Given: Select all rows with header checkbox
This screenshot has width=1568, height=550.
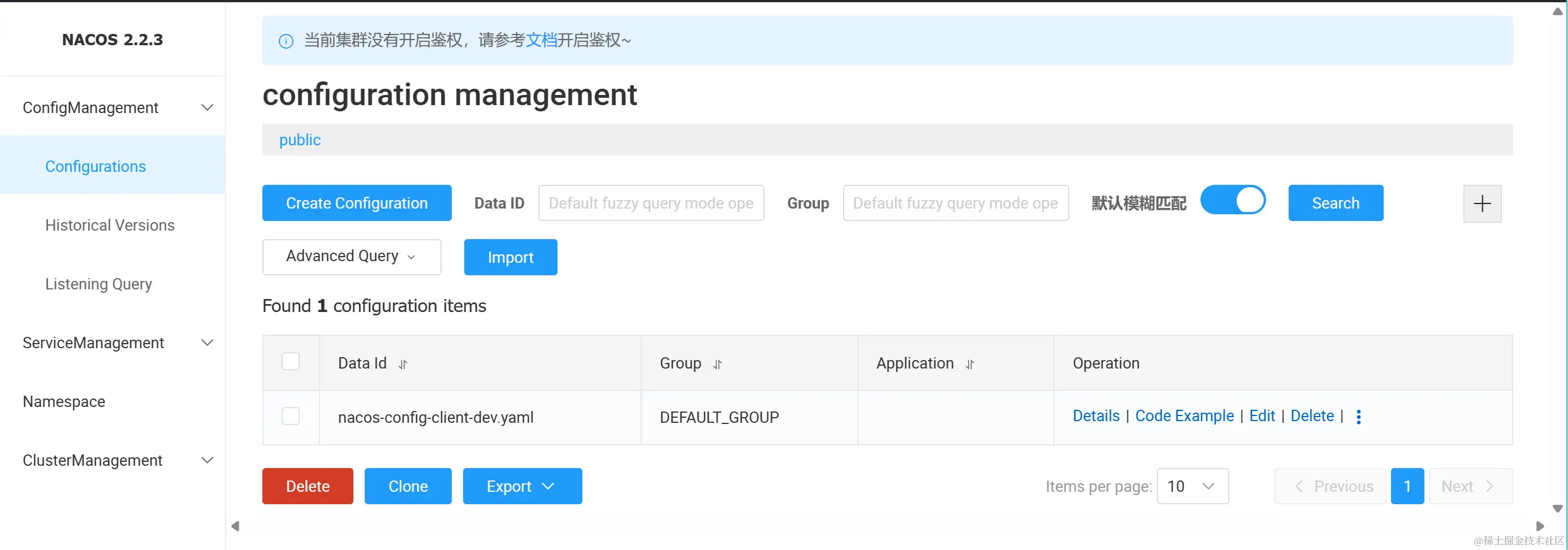Looking at the screenshot, I should pos(291,361).
